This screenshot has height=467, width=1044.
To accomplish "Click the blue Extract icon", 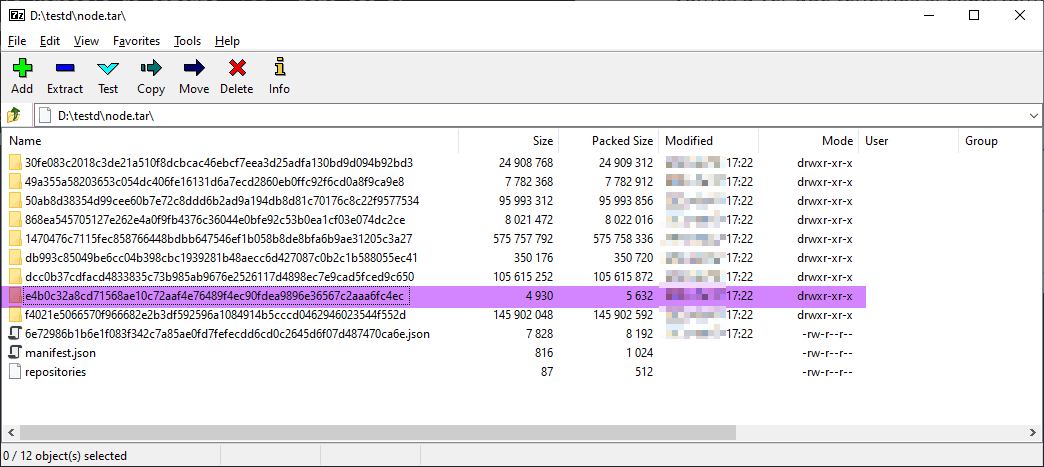I will (65, 68).
